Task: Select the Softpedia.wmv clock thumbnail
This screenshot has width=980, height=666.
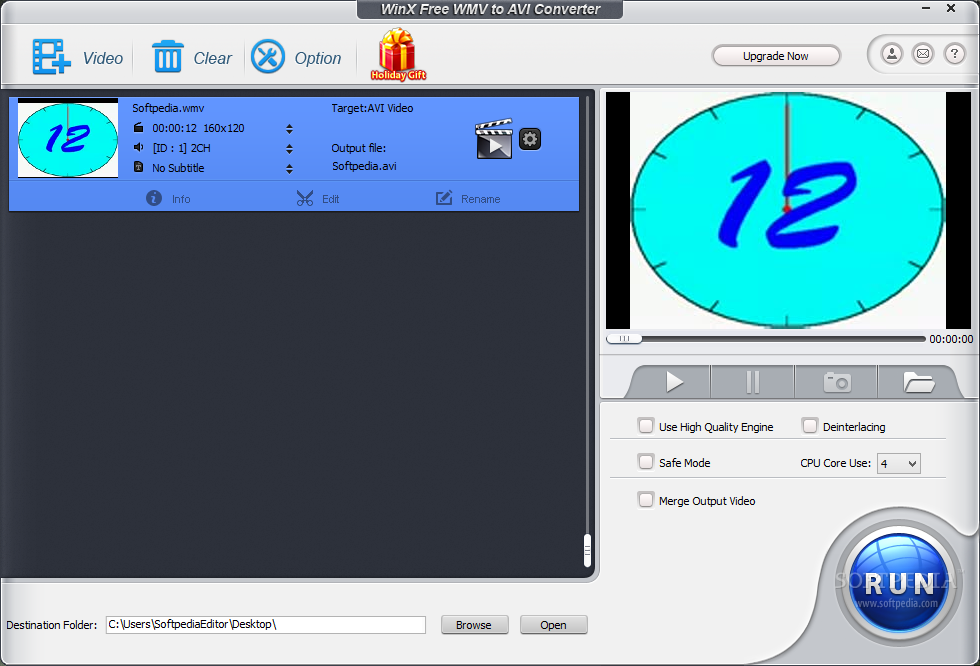Action: click(x=68, y=138)
